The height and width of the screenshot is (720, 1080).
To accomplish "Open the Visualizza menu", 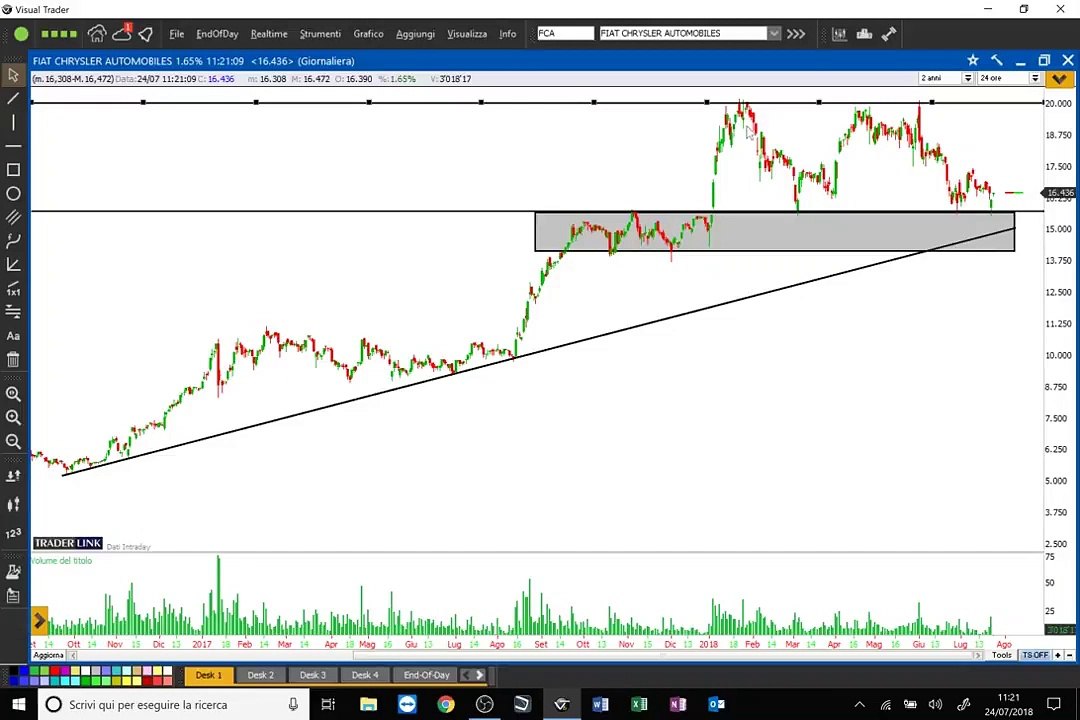I will pyautogui.click(x=467, y=34).
